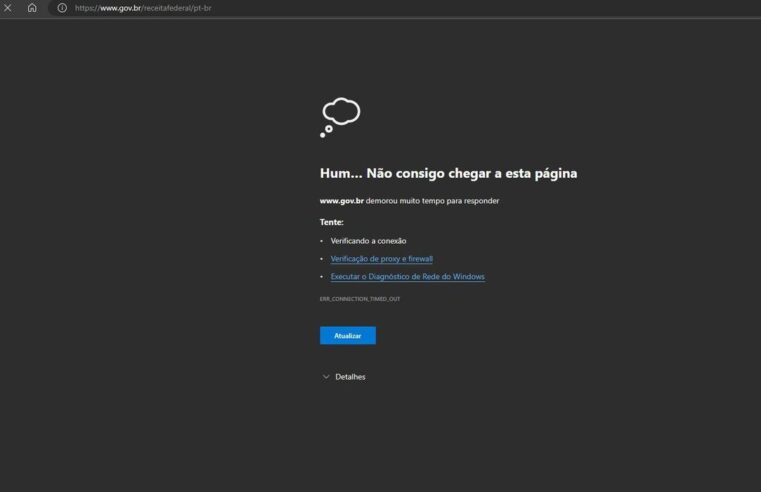Select the ERR_CONNECTION_TIMED_OUT error code text
This screenshot has height=492, width=761.
click(360, 299)
